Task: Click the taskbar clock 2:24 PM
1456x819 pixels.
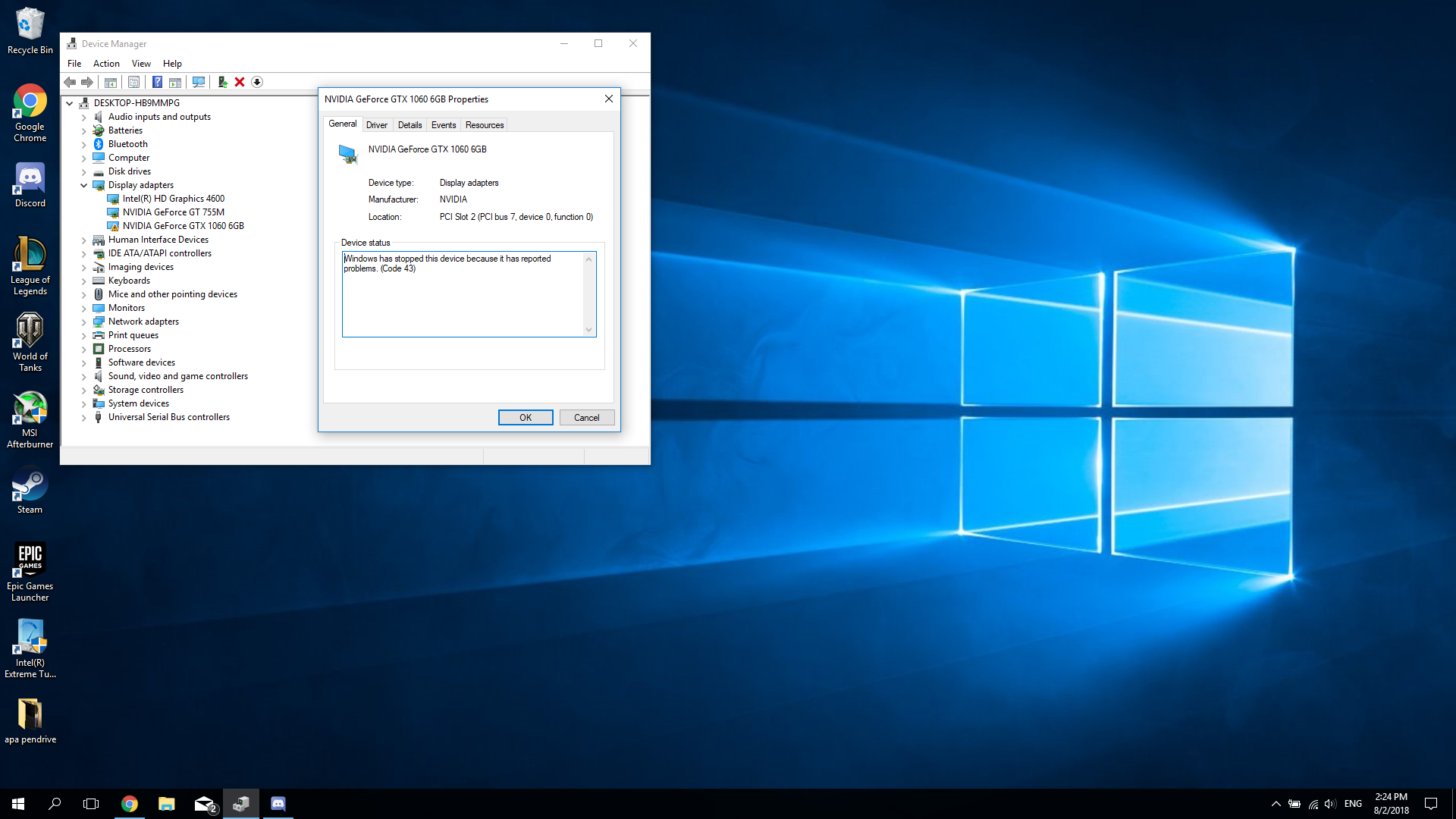Action: coord(1391,797)
